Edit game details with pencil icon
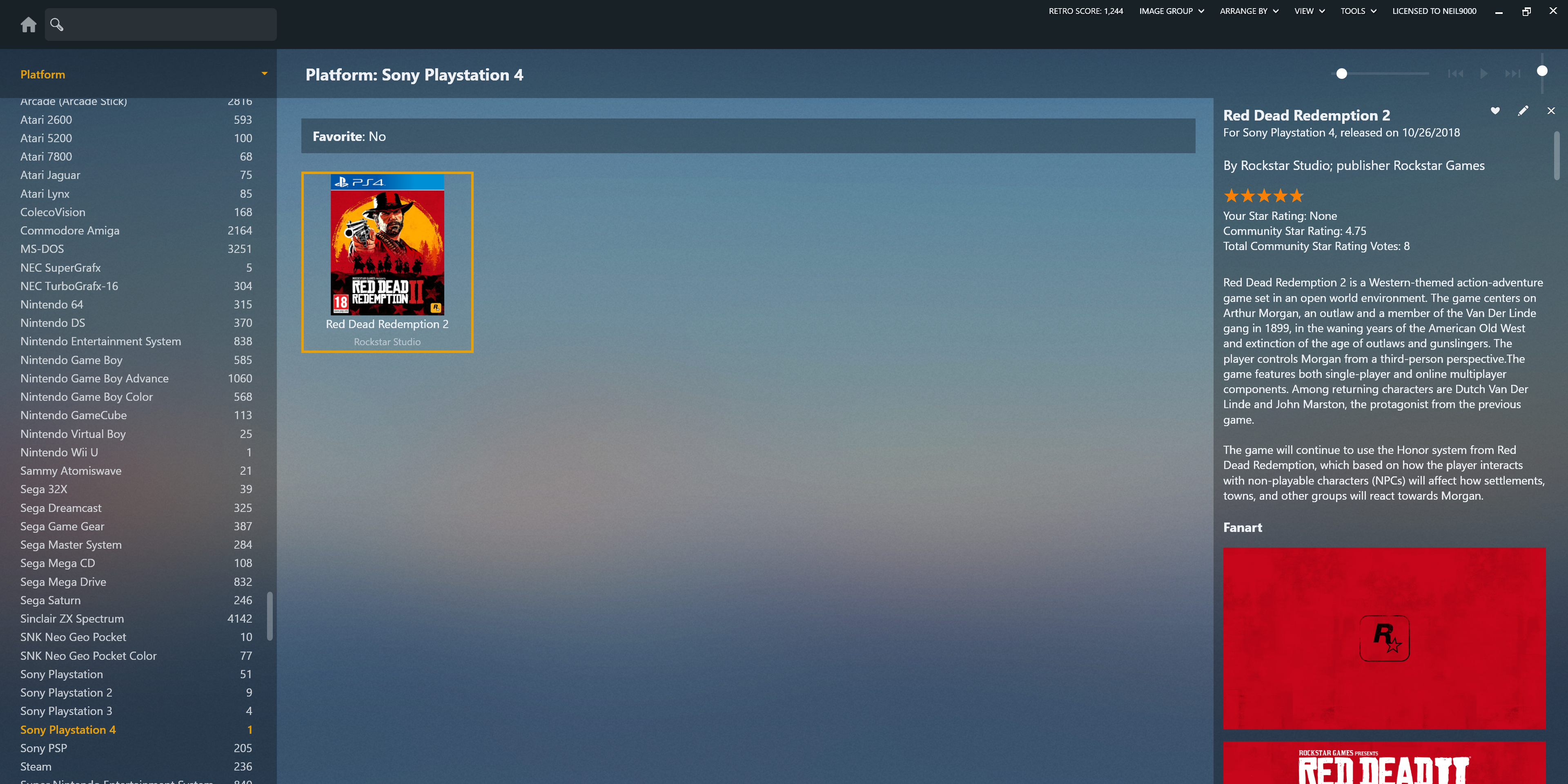 point(1523,110)
